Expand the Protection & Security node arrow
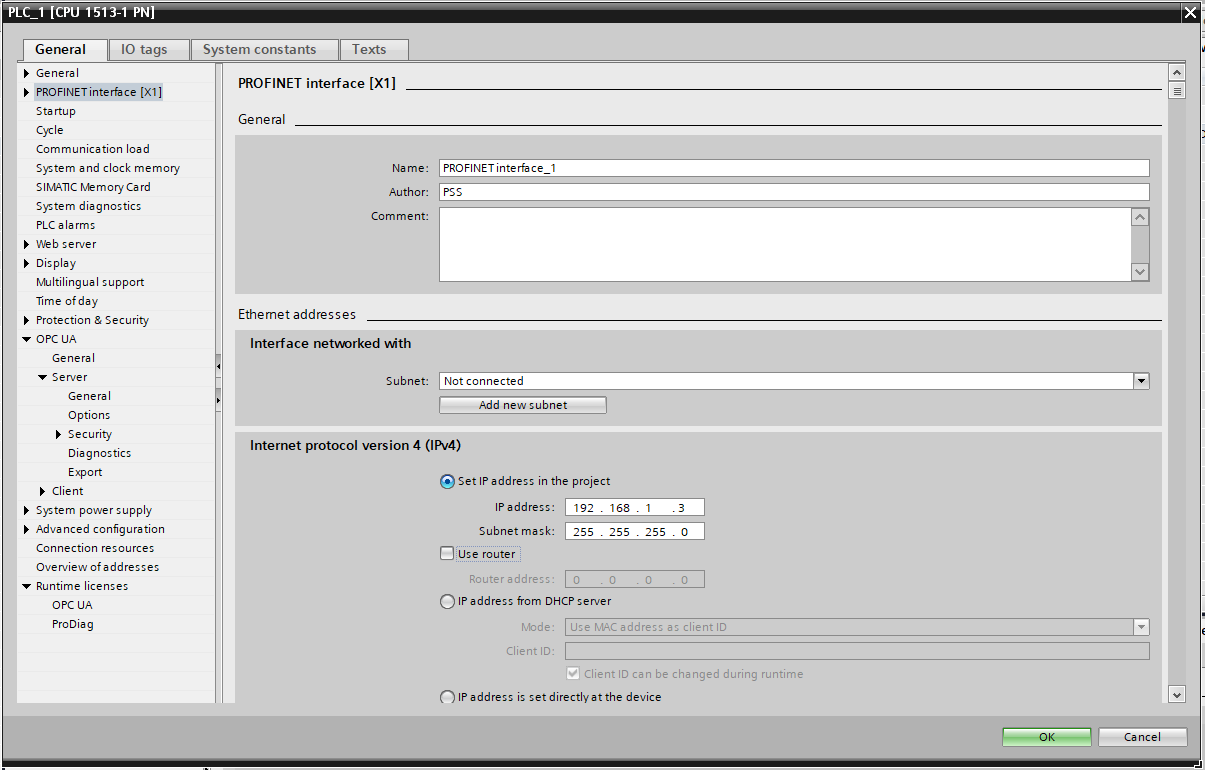Image resolution: width=1205 pixels, height=770 pixels. point(27,320)
